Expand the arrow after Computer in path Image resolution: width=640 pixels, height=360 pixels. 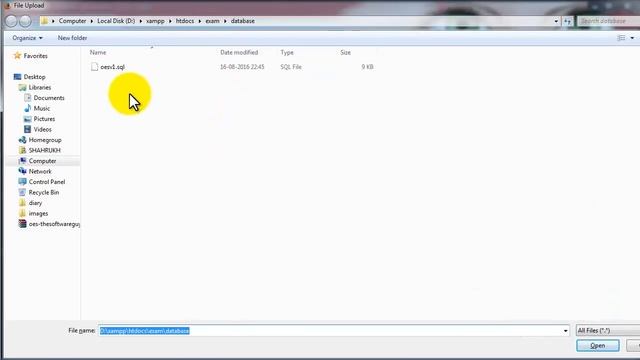(91, 21)
